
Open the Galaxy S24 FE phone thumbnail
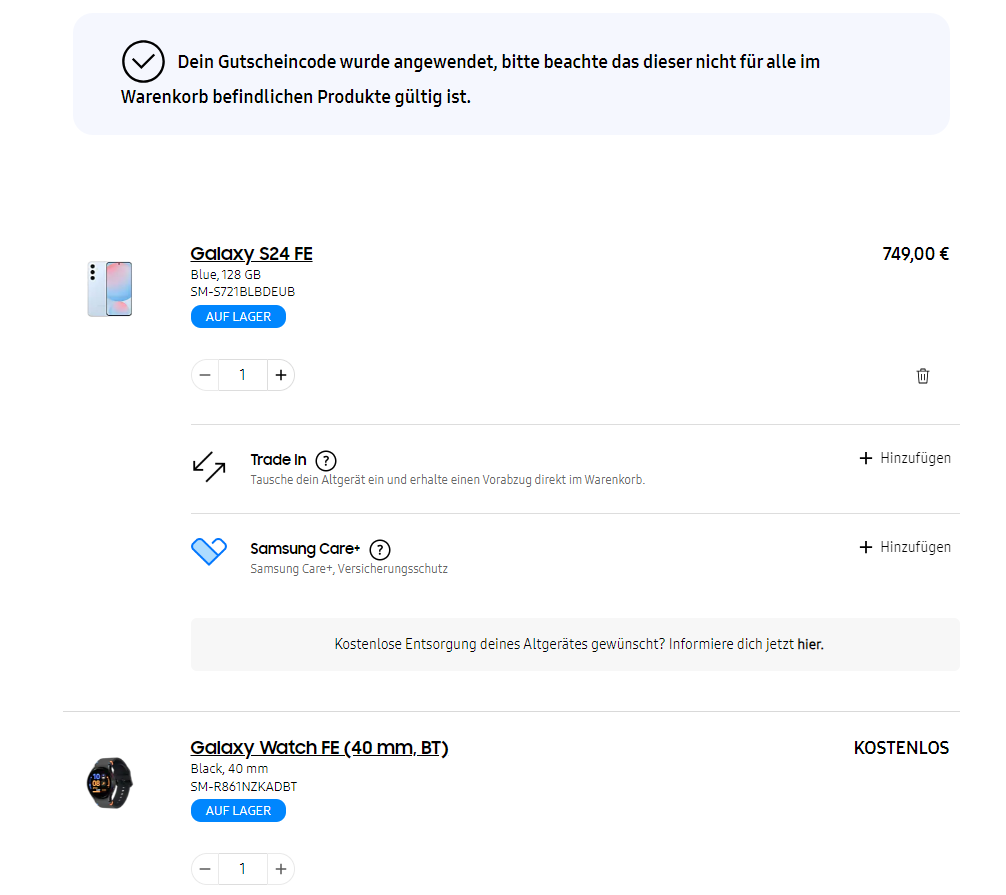[110, 289]
